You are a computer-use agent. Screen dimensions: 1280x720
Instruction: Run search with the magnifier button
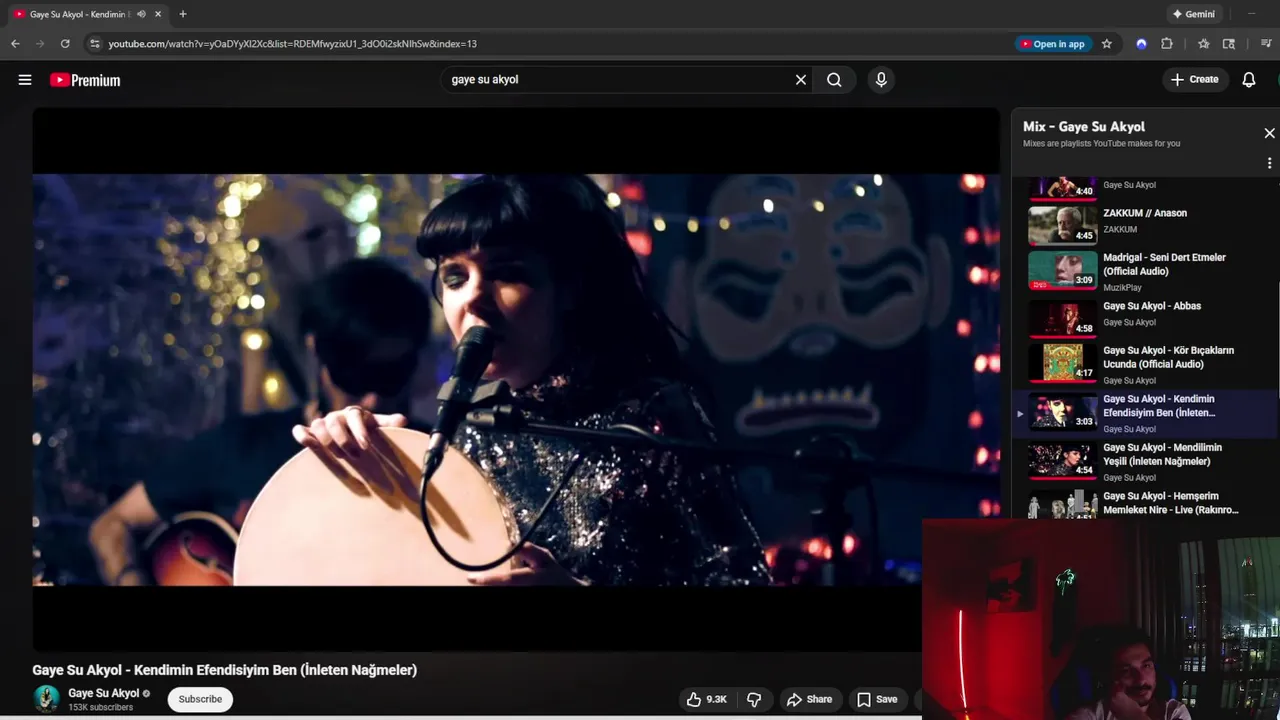834,80
